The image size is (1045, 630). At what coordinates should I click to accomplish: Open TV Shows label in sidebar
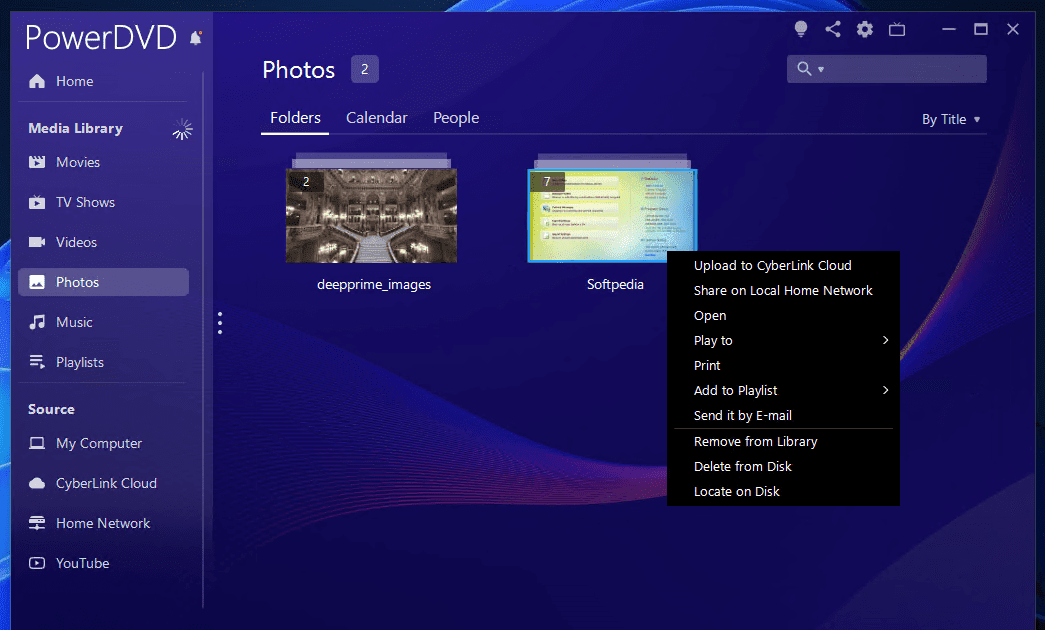point(85,202)
